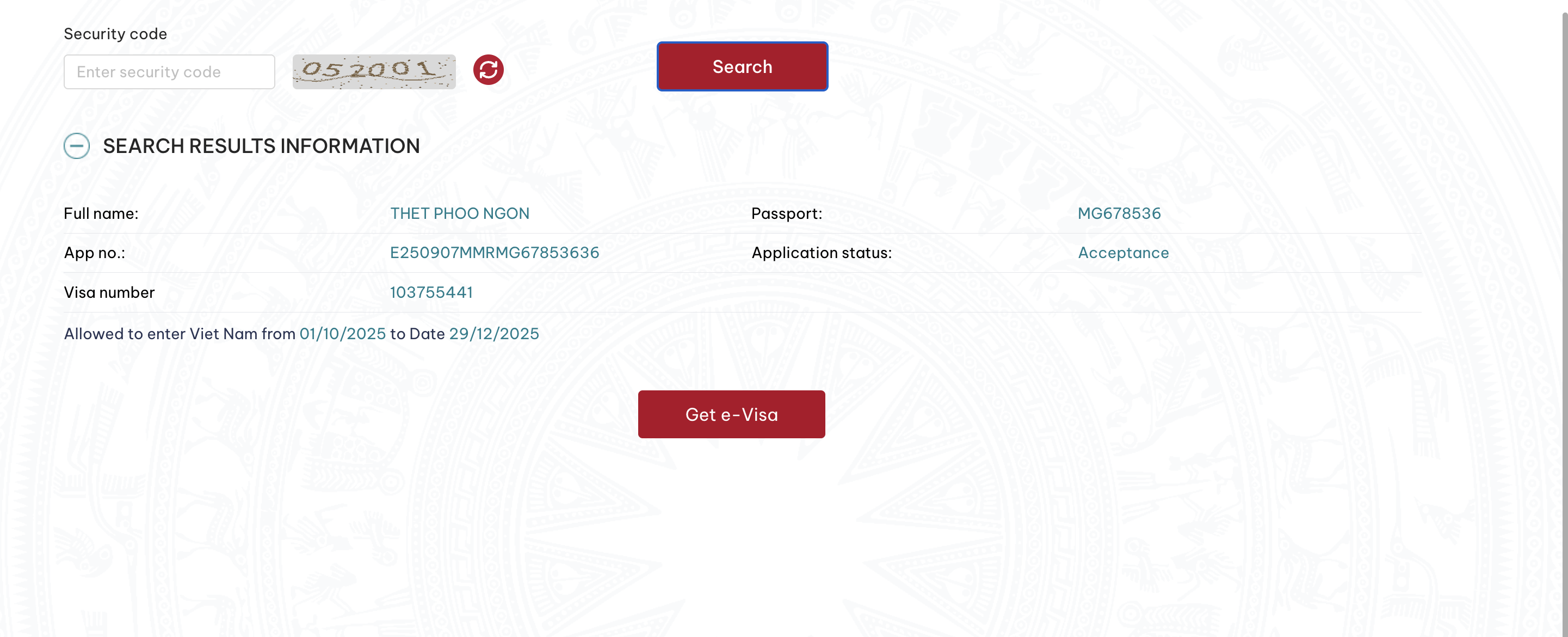Click the entry end date 29/12/2025

click(x=493, y=334)
